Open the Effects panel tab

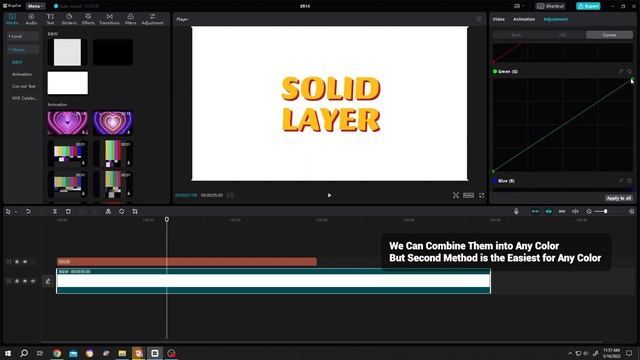point(88,19)
